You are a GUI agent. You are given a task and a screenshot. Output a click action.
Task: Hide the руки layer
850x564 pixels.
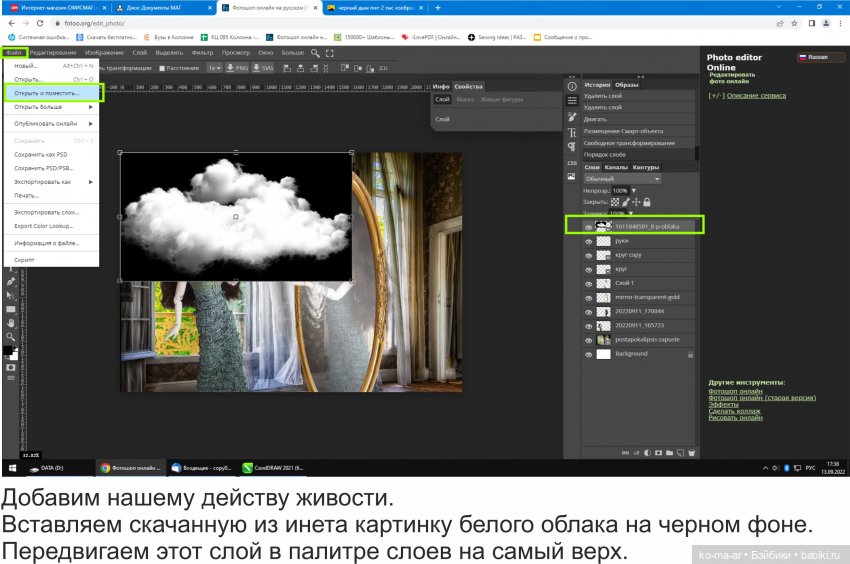pyautogui.click(x=589, y=241)
